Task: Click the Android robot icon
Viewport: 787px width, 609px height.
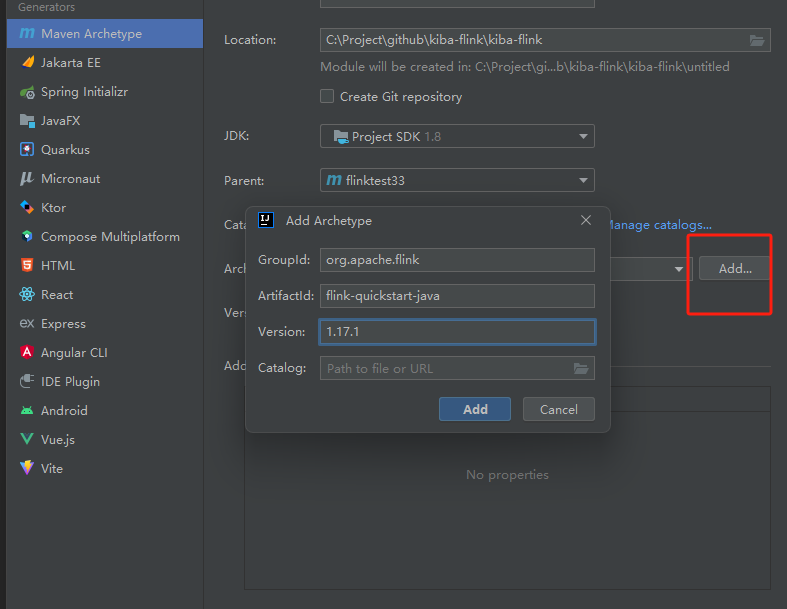Action: pyautogui.click(x=27, y=411)
